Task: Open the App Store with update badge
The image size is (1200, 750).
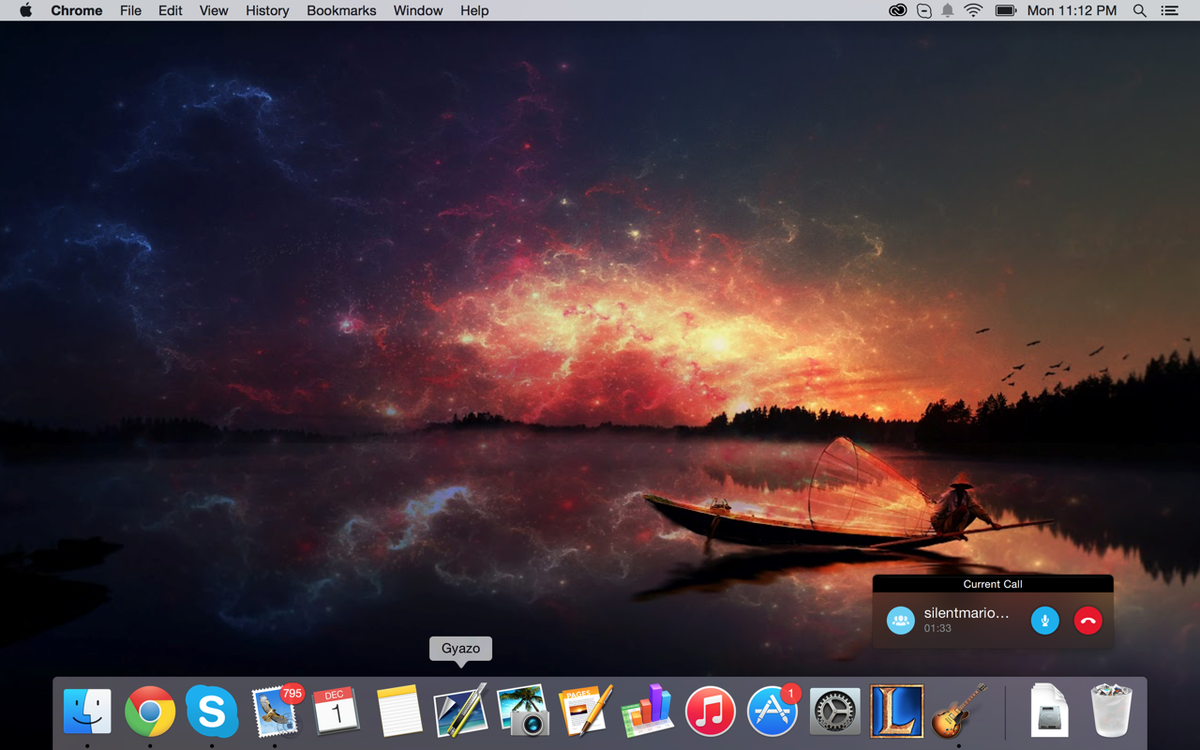Action: click(772, 711)
